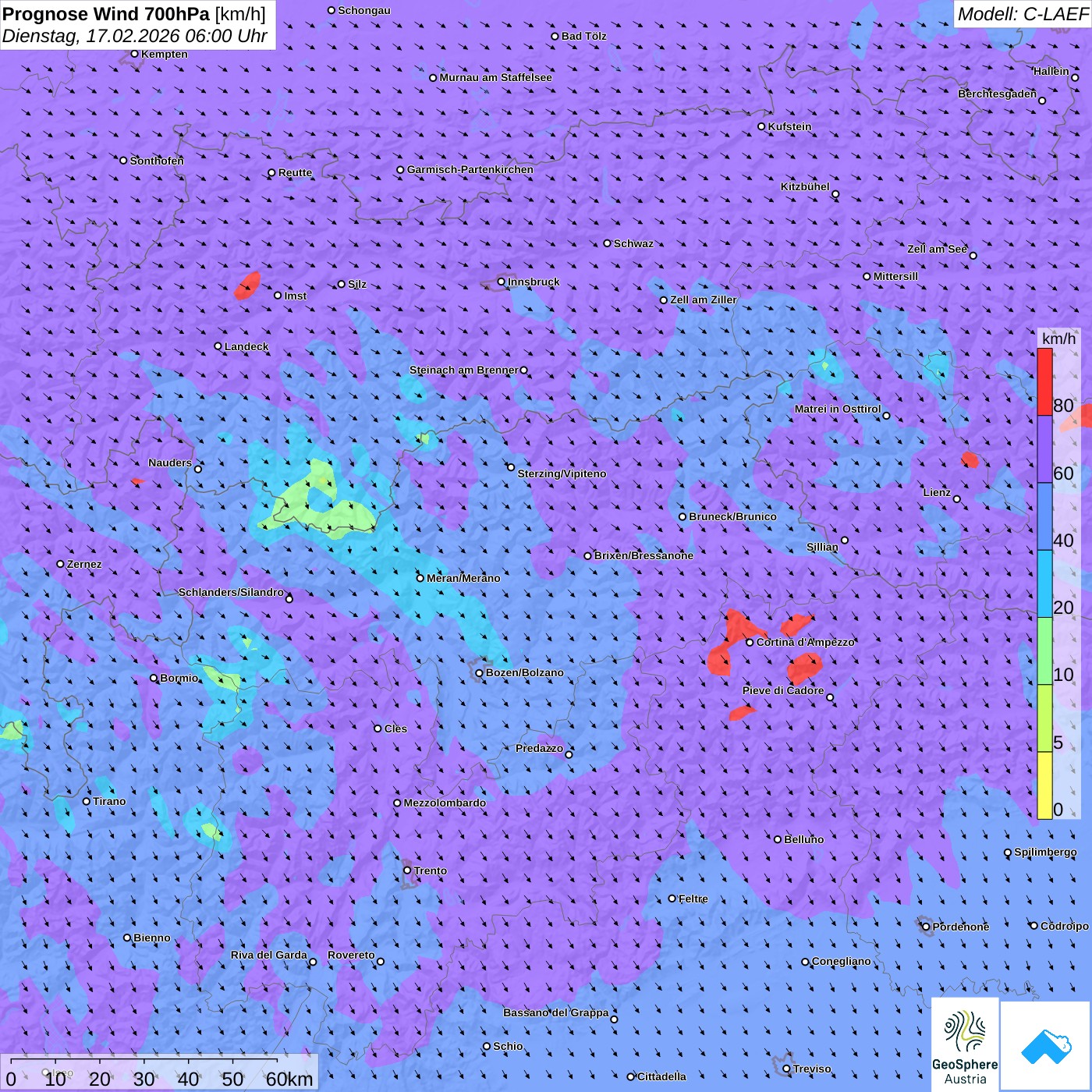Click the blue cloud logo icon
The height and width of the screenshot is (1092, 1092).
coord(1046,1047)
